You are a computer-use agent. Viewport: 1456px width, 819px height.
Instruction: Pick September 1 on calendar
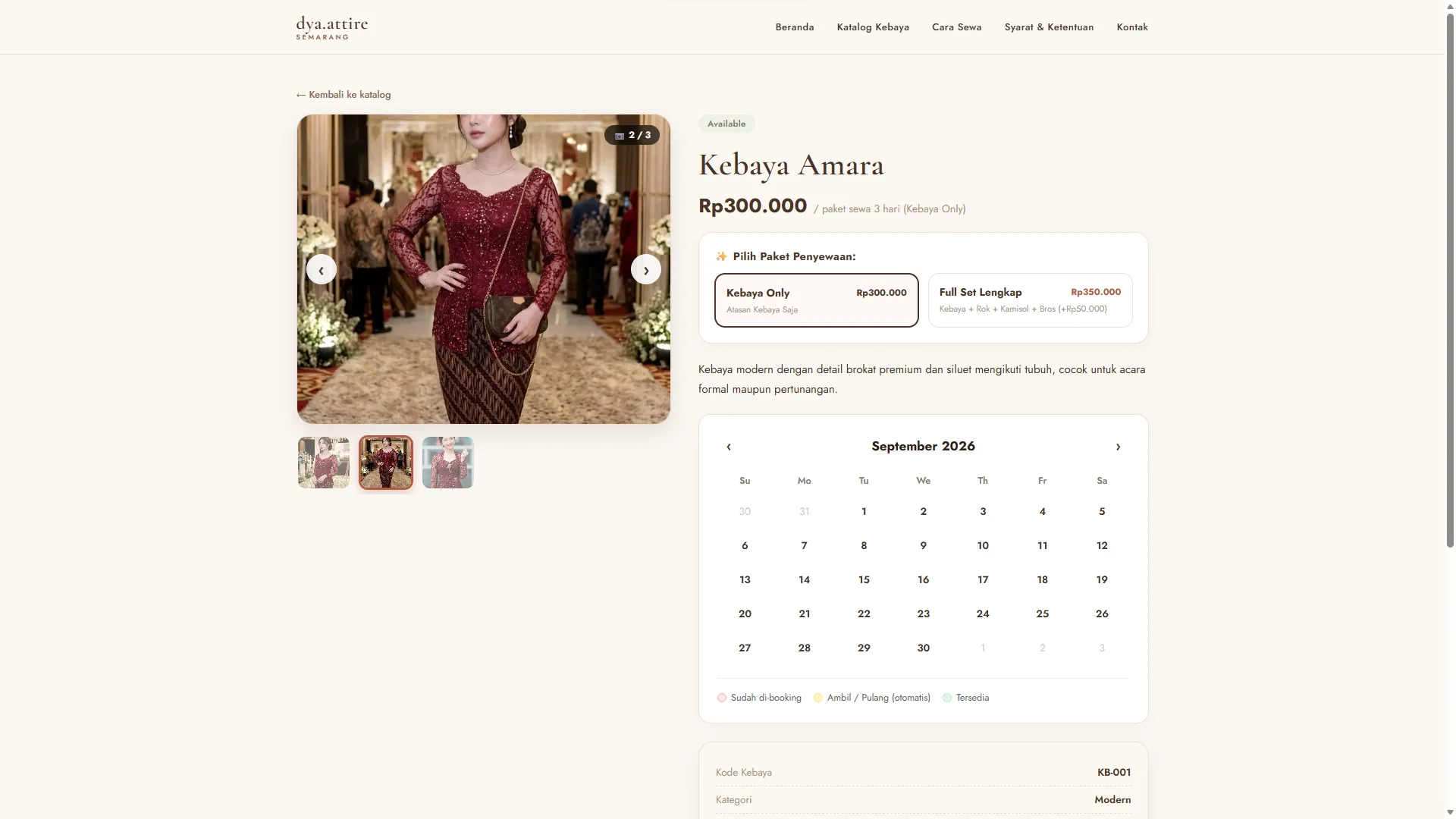click(x=864, y=512)
